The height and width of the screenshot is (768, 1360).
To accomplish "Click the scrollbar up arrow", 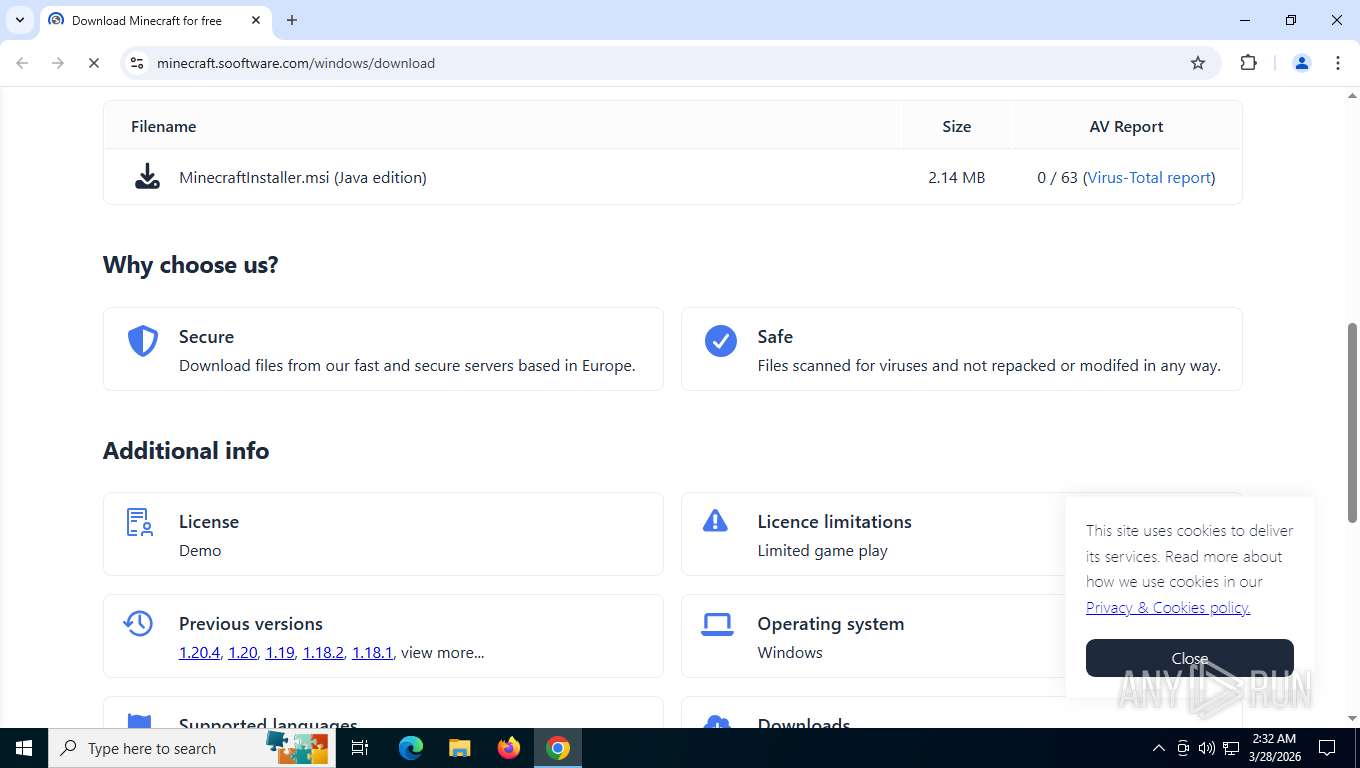I will pyautogui.click(x=1352, y=94).
